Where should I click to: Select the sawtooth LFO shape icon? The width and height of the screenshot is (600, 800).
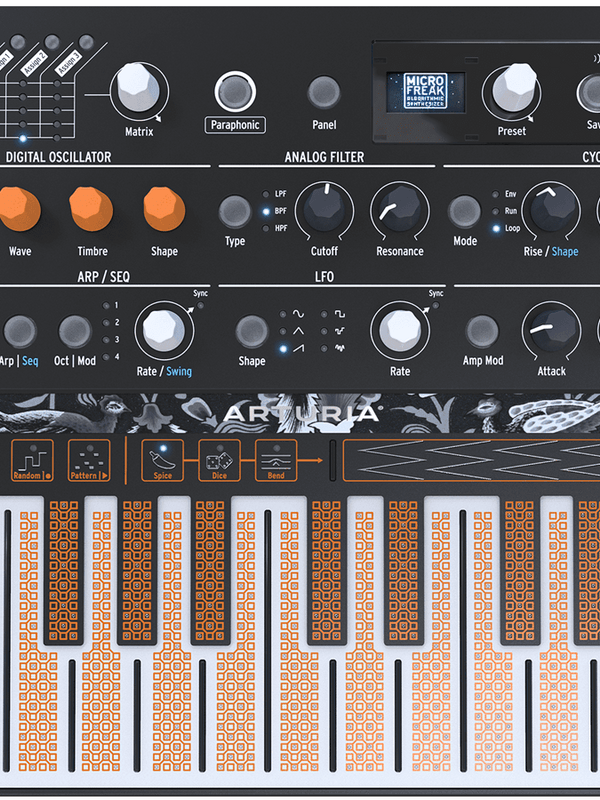coord(298,349)
